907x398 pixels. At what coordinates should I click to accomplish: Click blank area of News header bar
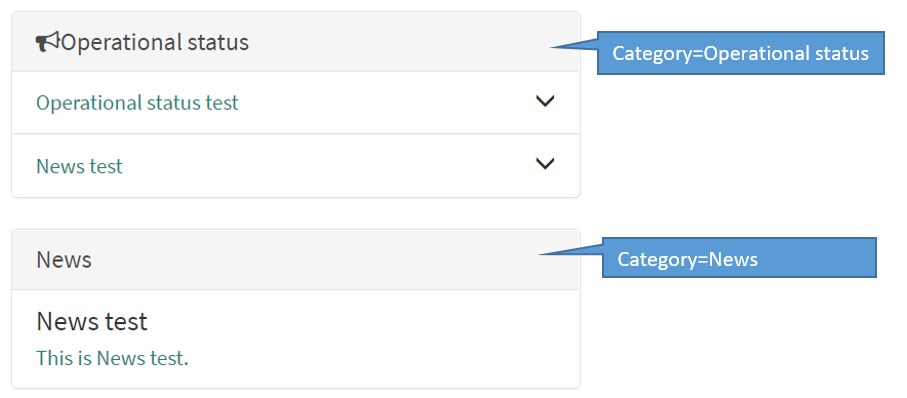pyautogui.click(x=312, y=260)
